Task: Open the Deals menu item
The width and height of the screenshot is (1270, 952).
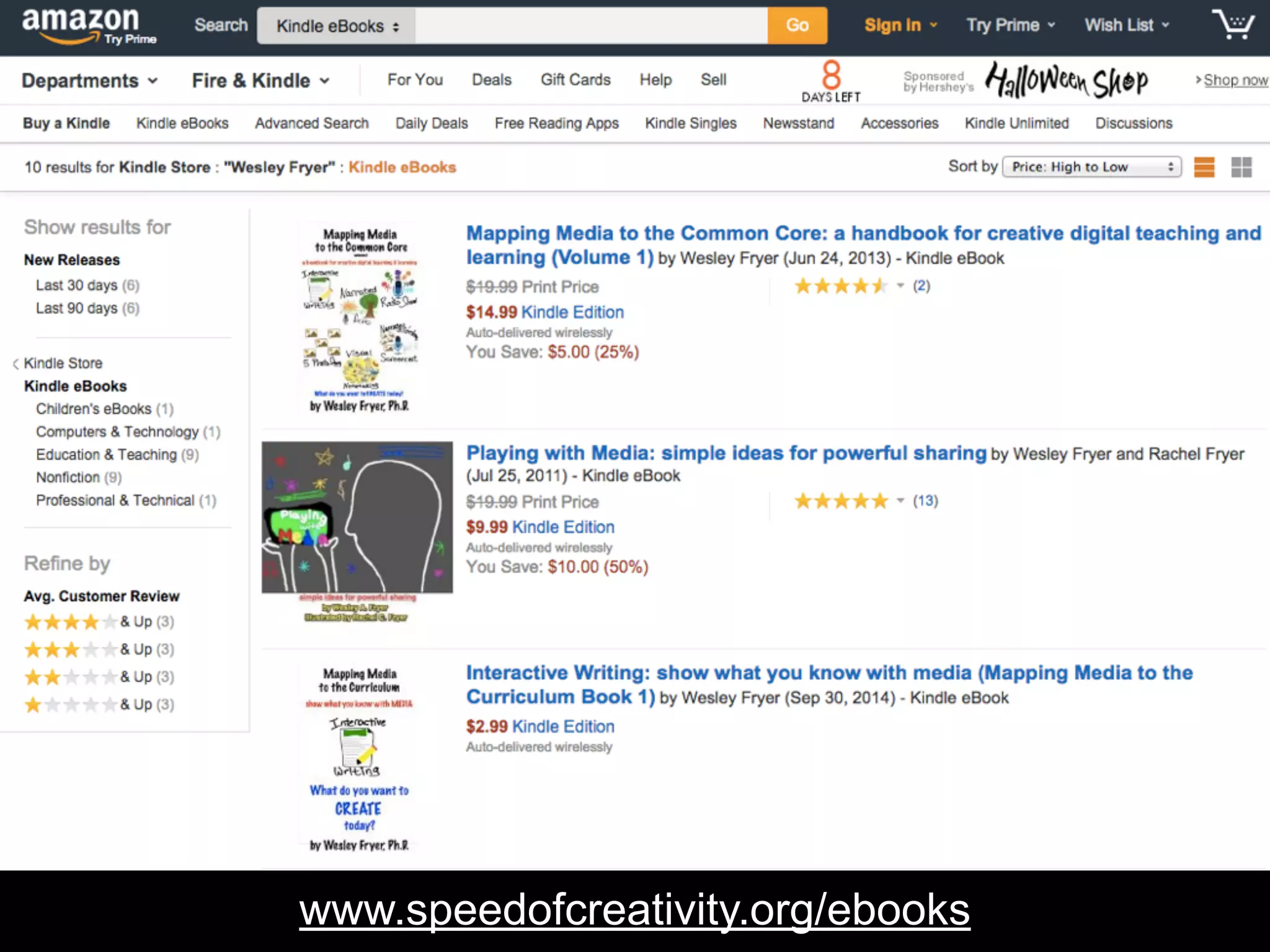Action: [492, 80]
